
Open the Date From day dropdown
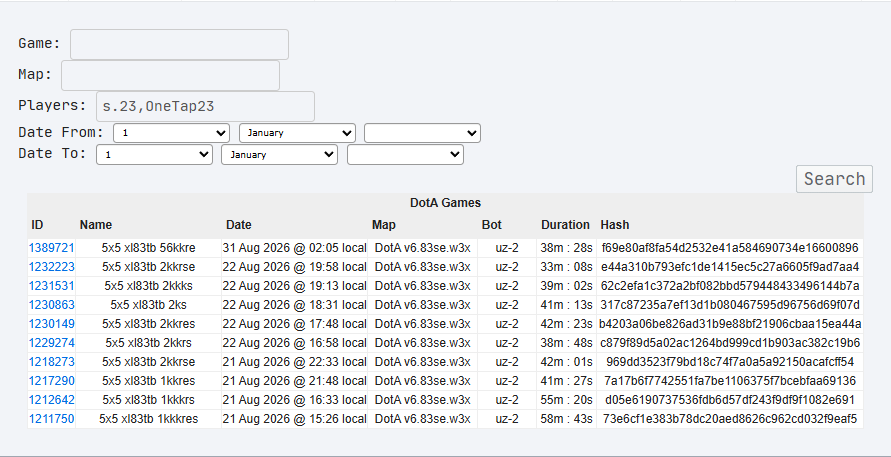click(171, 133)
